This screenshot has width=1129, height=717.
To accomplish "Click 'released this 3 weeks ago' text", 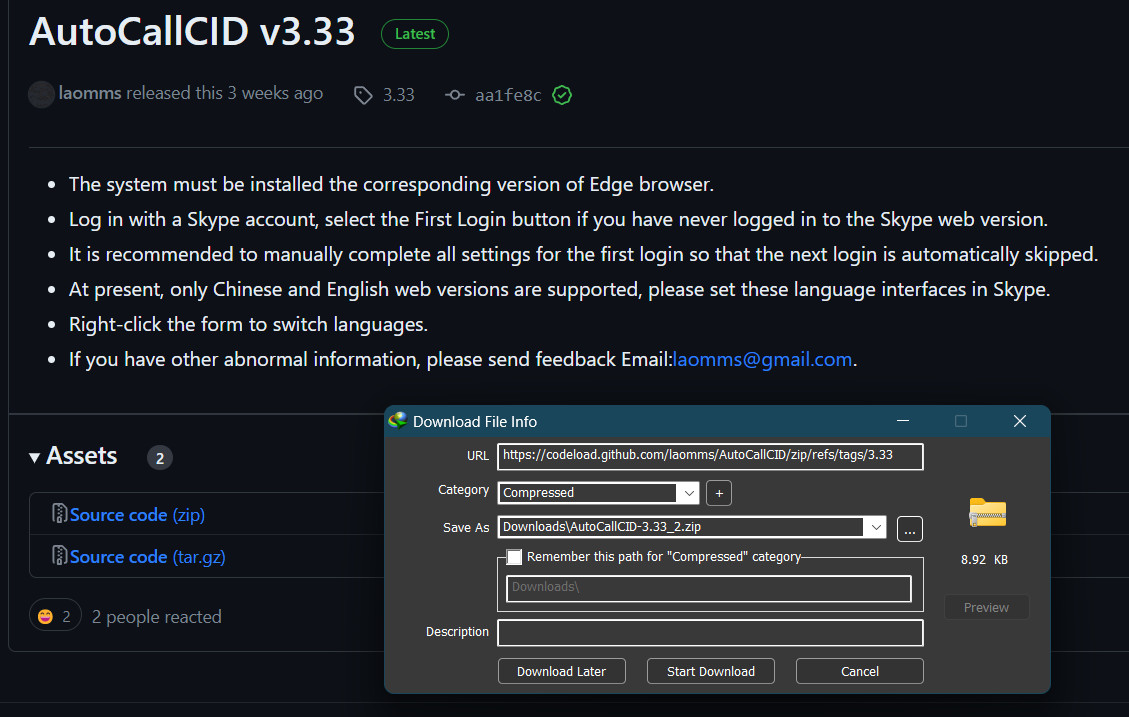I will coord(225,94).
